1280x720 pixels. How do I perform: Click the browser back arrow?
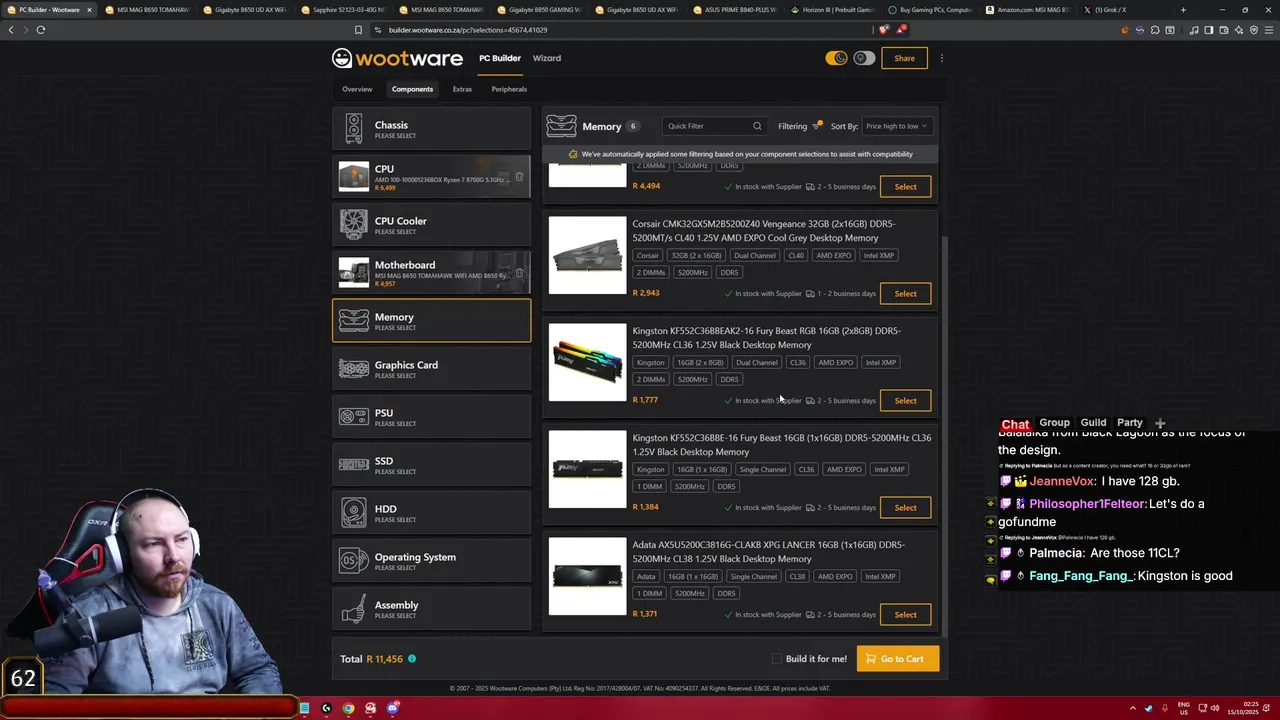point(11,30)
